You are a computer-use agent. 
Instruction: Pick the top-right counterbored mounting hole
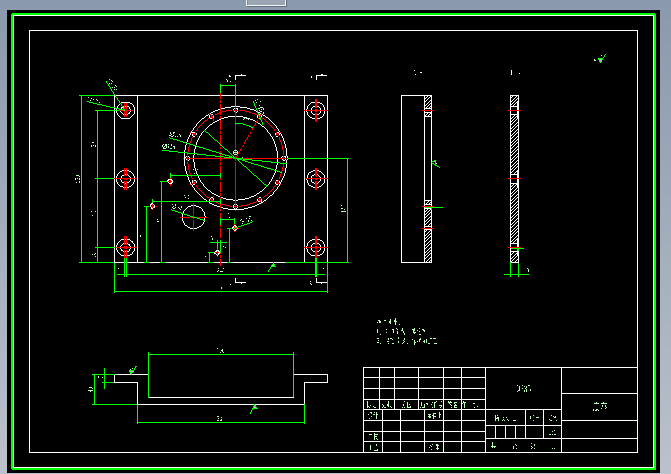tap(316, 110)
